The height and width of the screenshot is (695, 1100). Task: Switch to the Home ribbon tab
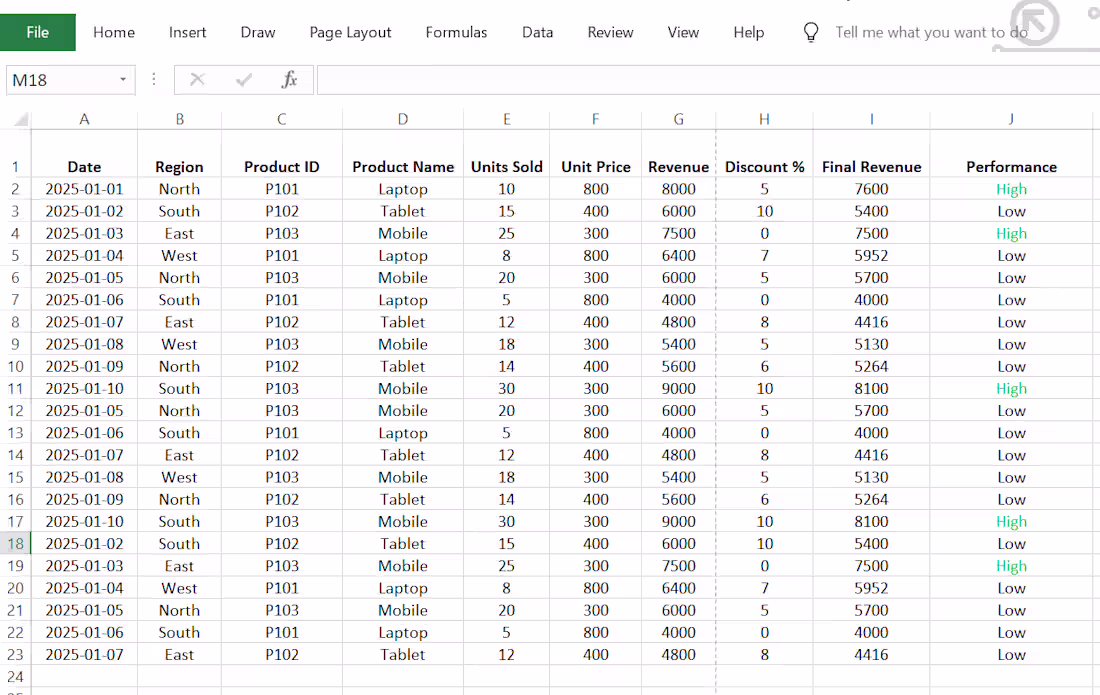[114, 32]
